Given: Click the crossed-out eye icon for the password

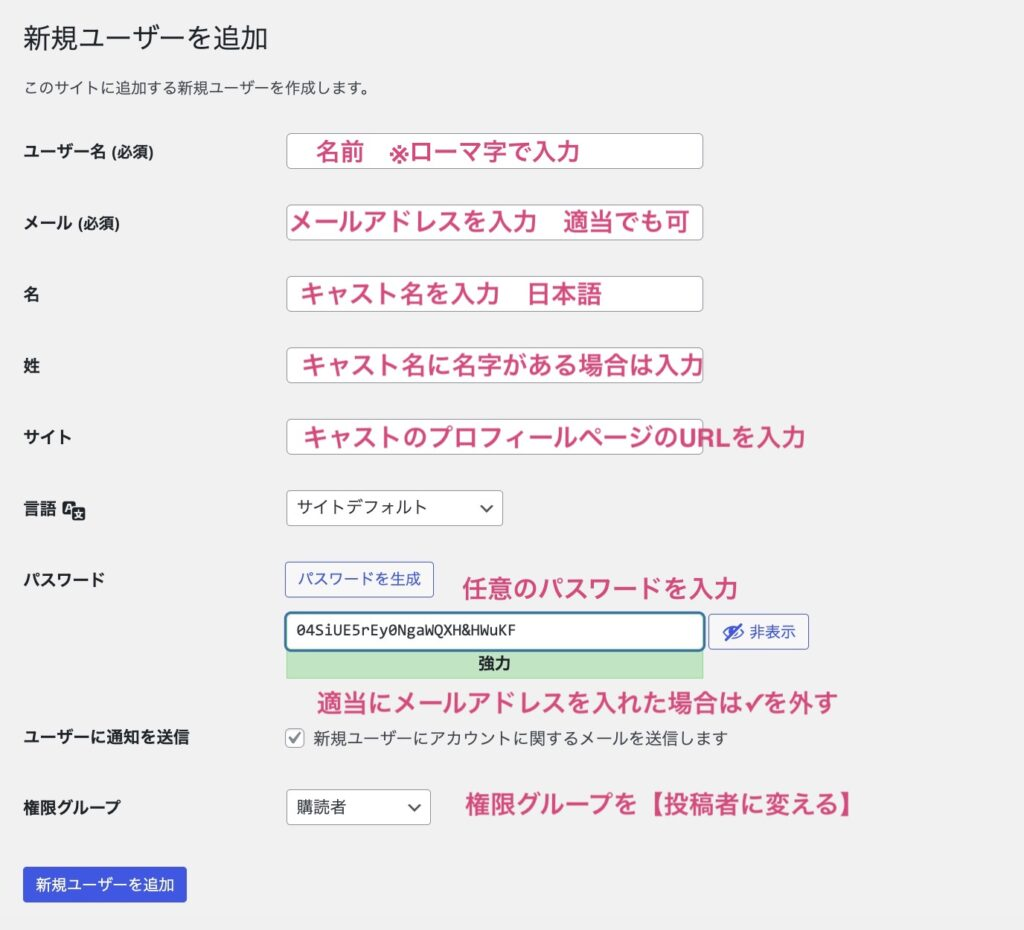Looking at the screenshot, I should [x=733, y=632].
